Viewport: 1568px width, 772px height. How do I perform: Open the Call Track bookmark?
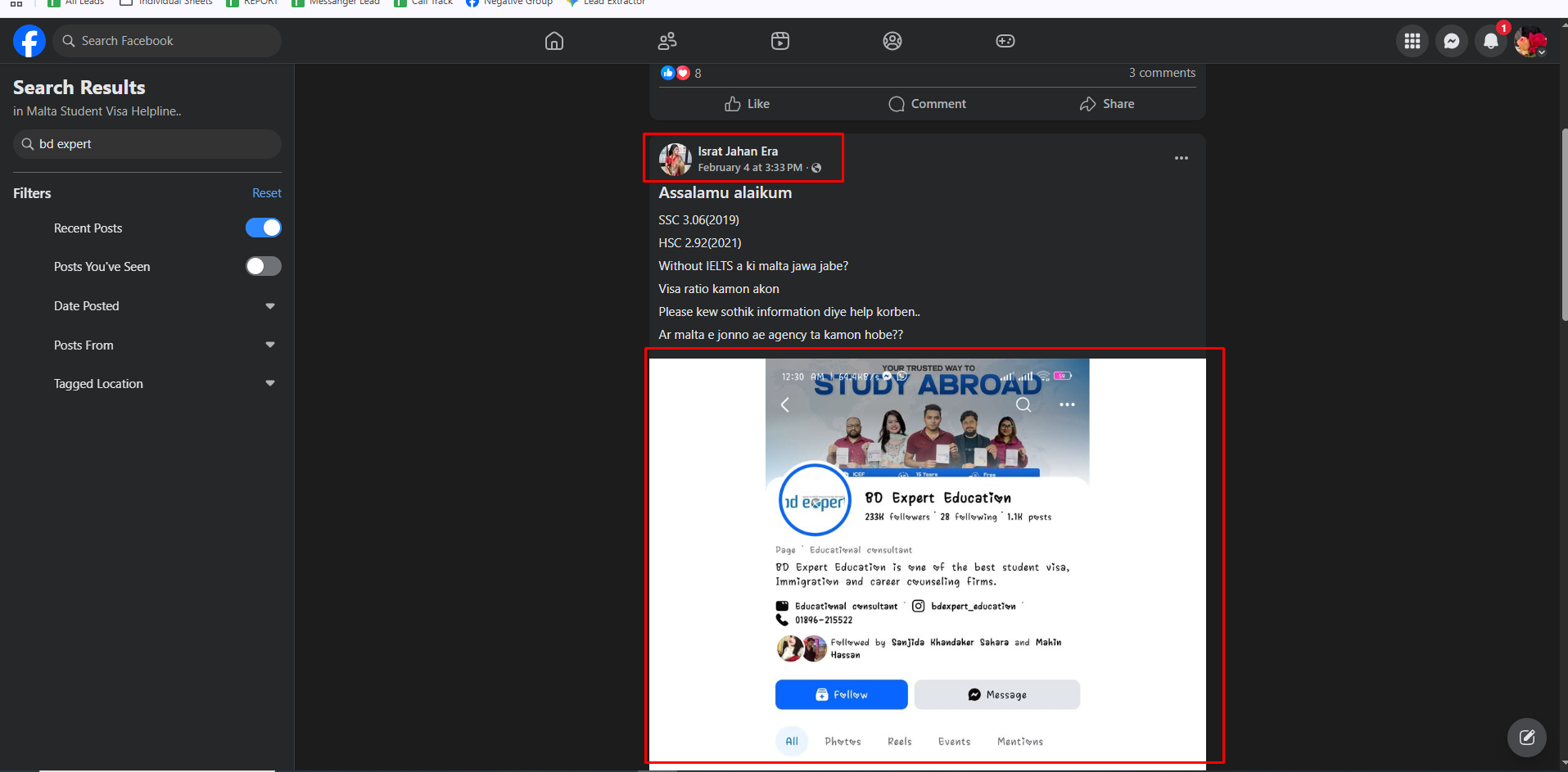[423, 3]
